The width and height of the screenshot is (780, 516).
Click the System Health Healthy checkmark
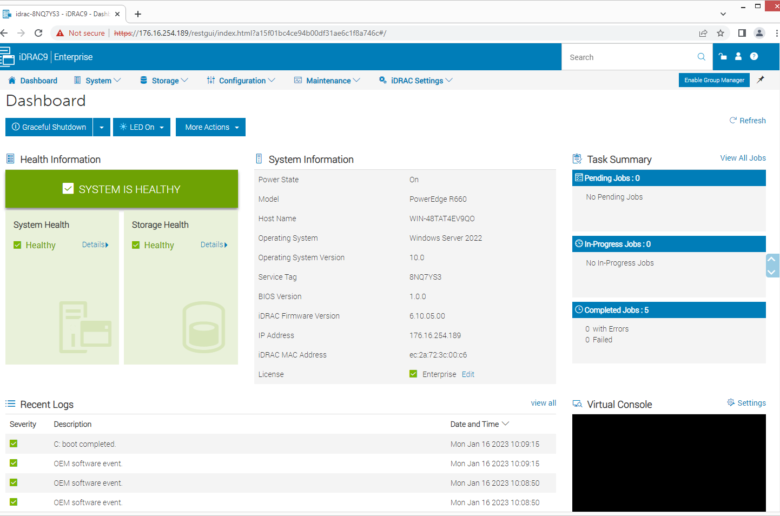(17, 245)
